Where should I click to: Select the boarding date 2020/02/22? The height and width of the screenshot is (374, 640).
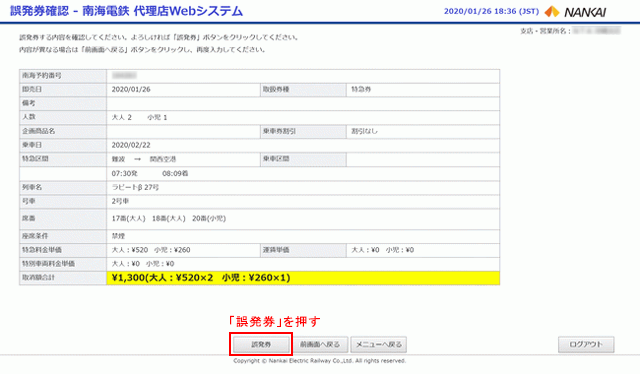coord(131,145)
